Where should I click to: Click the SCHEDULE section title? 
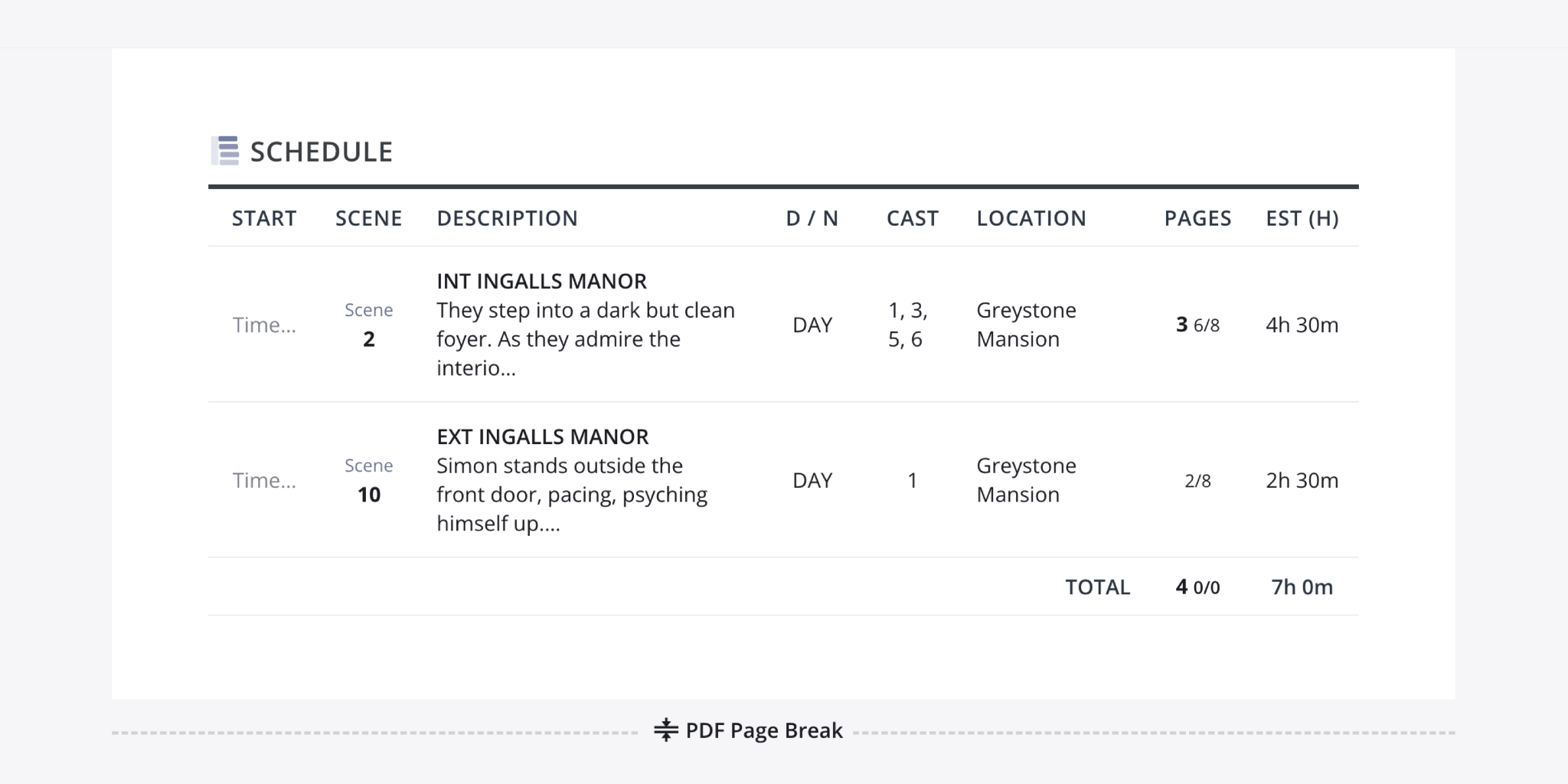(x=321, y=152)
